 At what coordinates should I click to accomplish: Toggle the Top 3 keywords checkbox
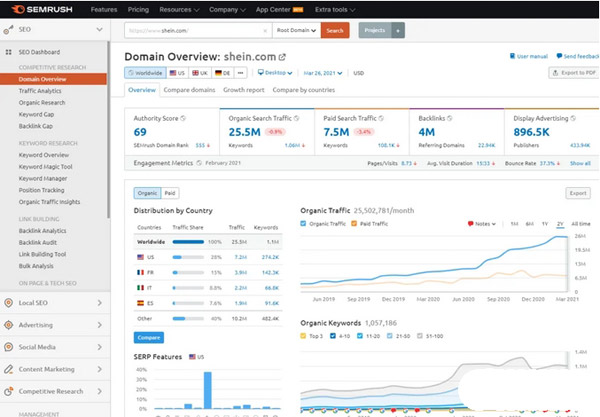point(304,336)
